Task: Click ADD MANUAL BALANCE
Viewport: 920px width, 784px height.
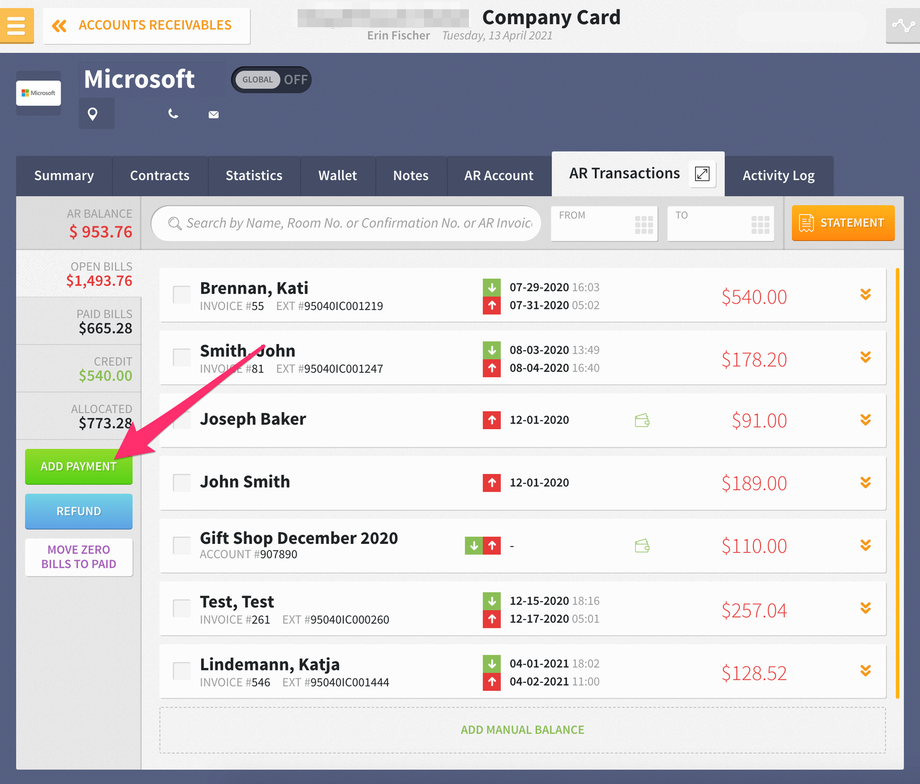Action: pyautogui.click(x=522, y=730)
